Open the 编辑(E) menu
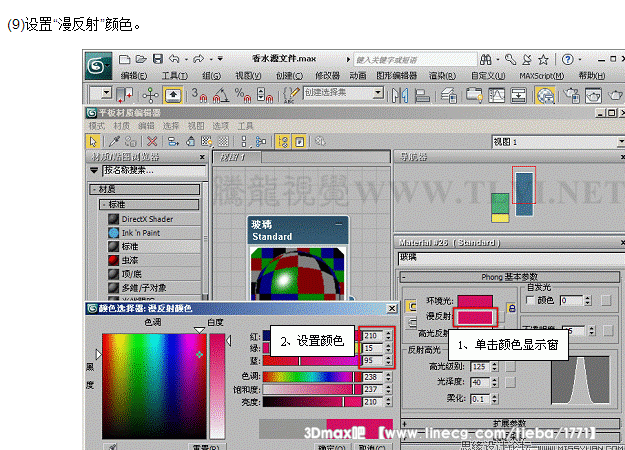This screenshot has height=450, width=625. point(134,75)
